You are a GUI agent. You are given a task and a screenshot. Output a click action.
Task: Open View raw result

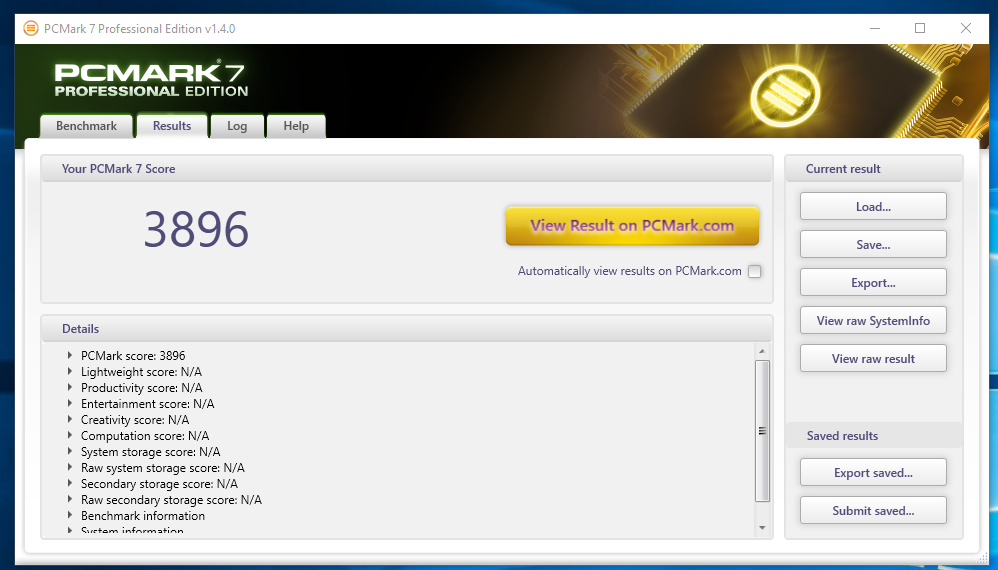pyautogui.click(x=873, y=359)
